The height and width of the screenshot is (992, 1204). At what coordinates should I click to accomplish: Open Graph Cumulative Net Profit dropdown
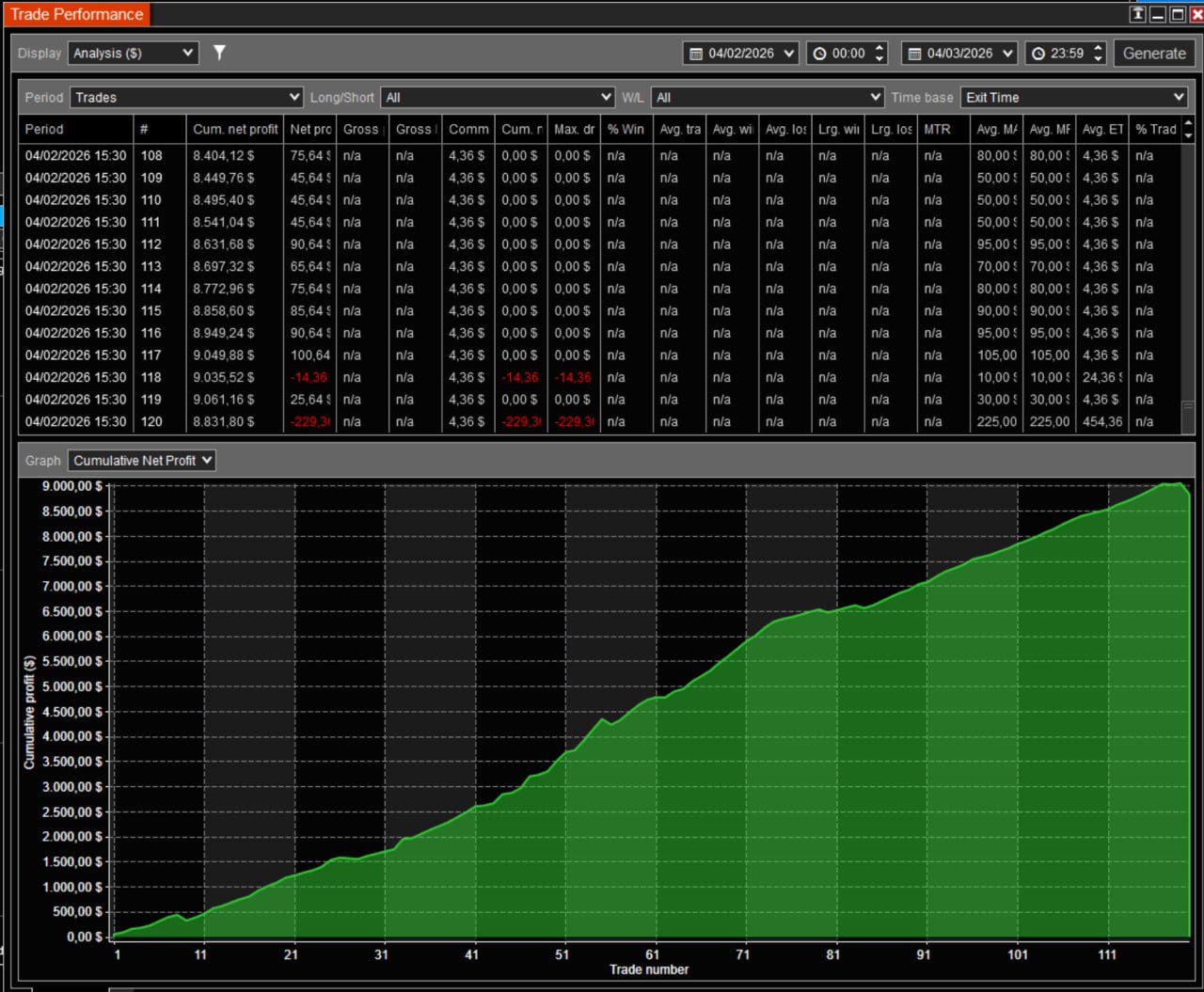coord(142,460)
